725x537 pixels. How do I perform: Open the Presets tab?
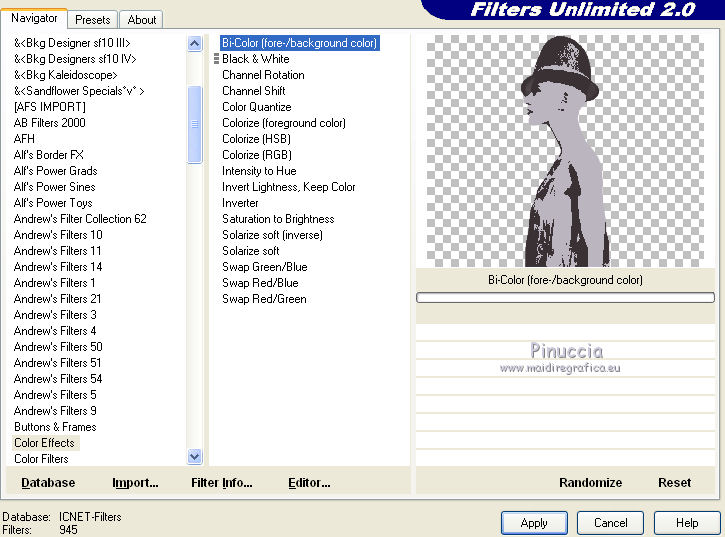(92, 20)
